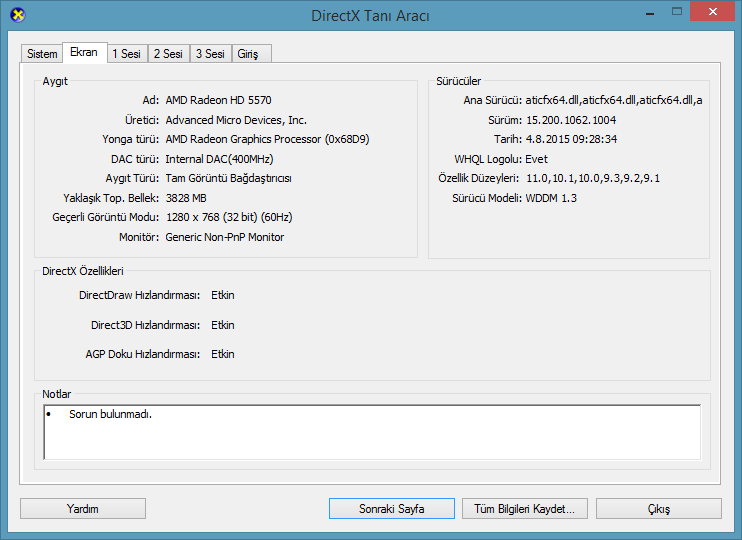Maximize the DirectX Tanı Aracı window

pos(677,12)
